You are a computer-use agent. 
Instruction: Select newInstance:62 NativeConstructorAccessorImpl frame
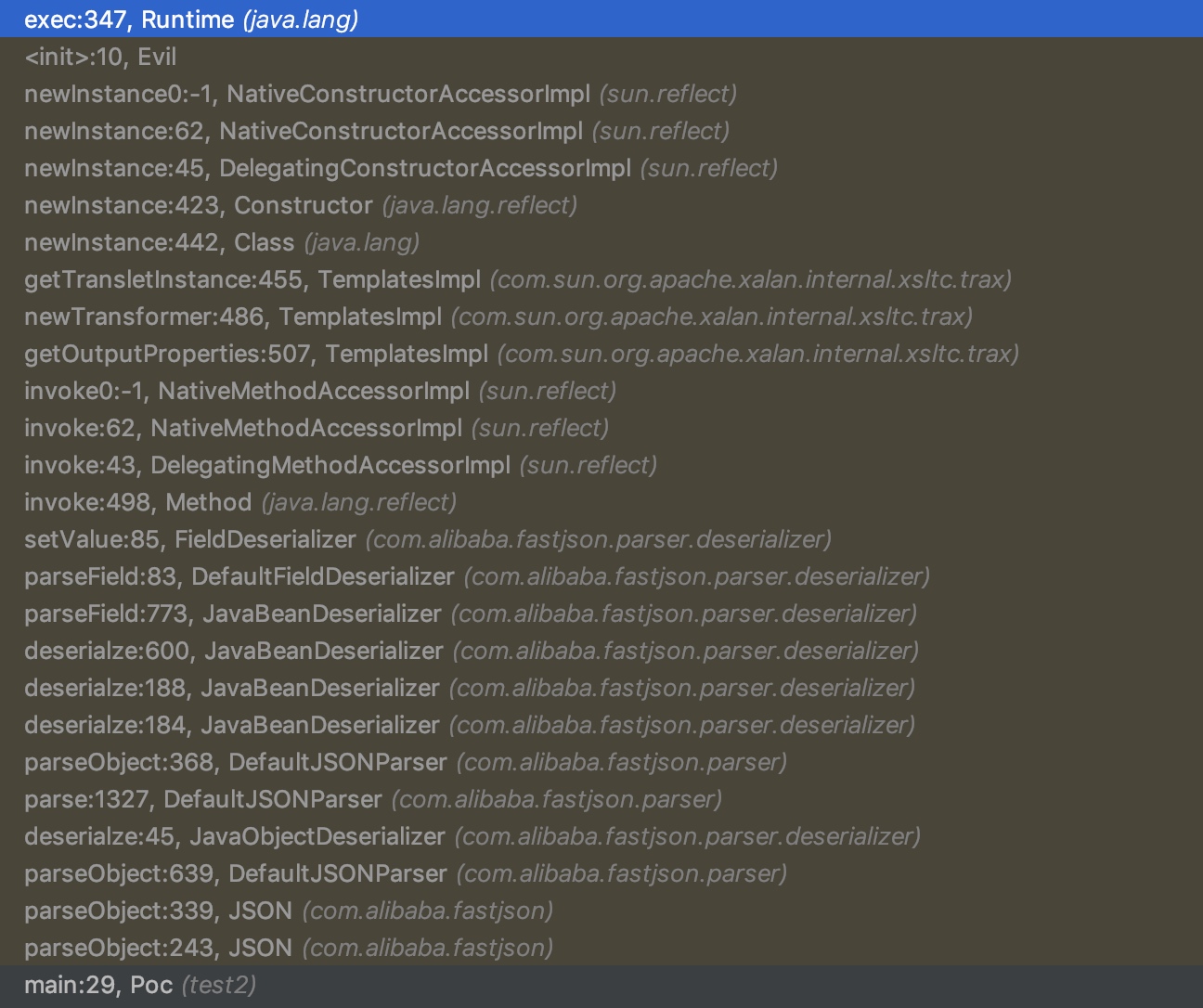(601, 131)
